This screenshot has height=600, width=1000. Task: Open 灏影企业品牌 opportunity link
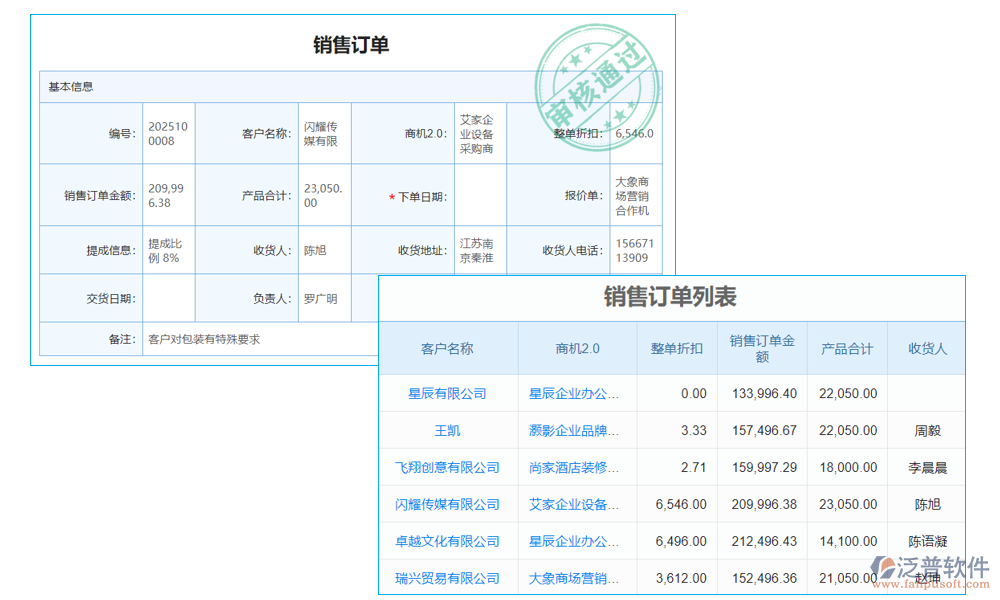click(x=575, y=430)
